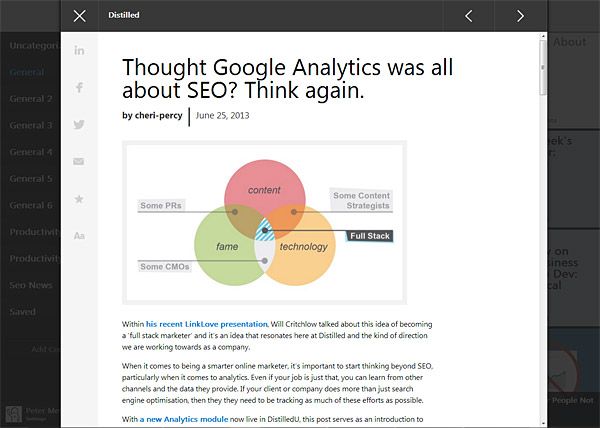Share the article on LinkedIn

click(79, 51)
